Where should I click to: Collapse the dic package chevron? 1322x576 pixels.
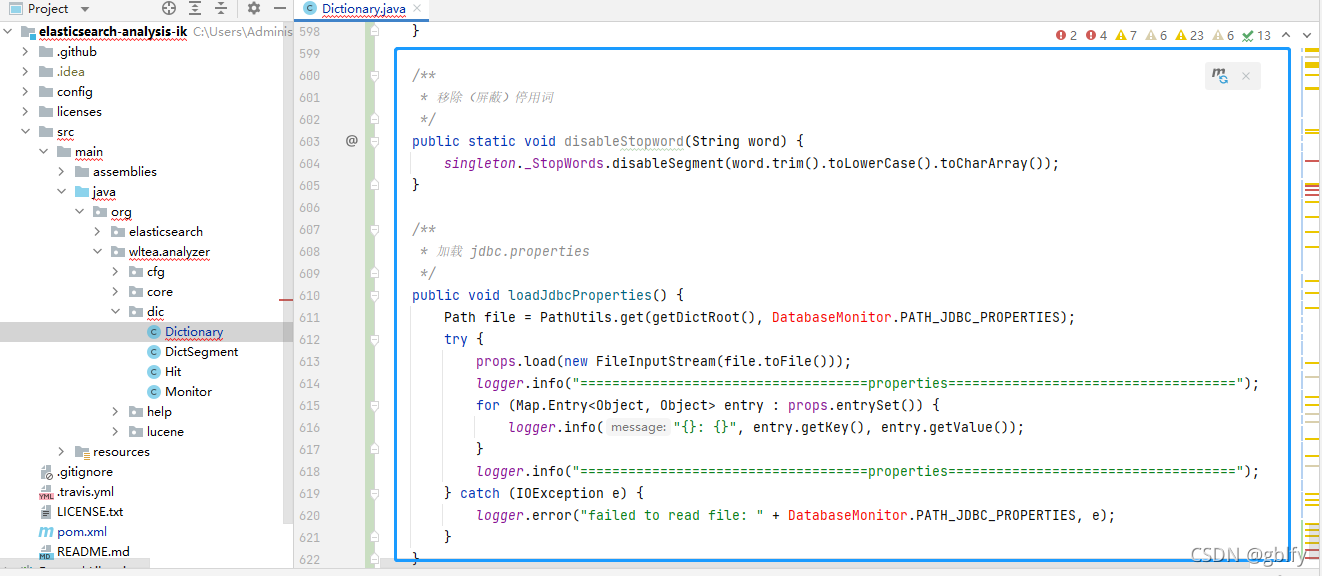pos(117,312)
